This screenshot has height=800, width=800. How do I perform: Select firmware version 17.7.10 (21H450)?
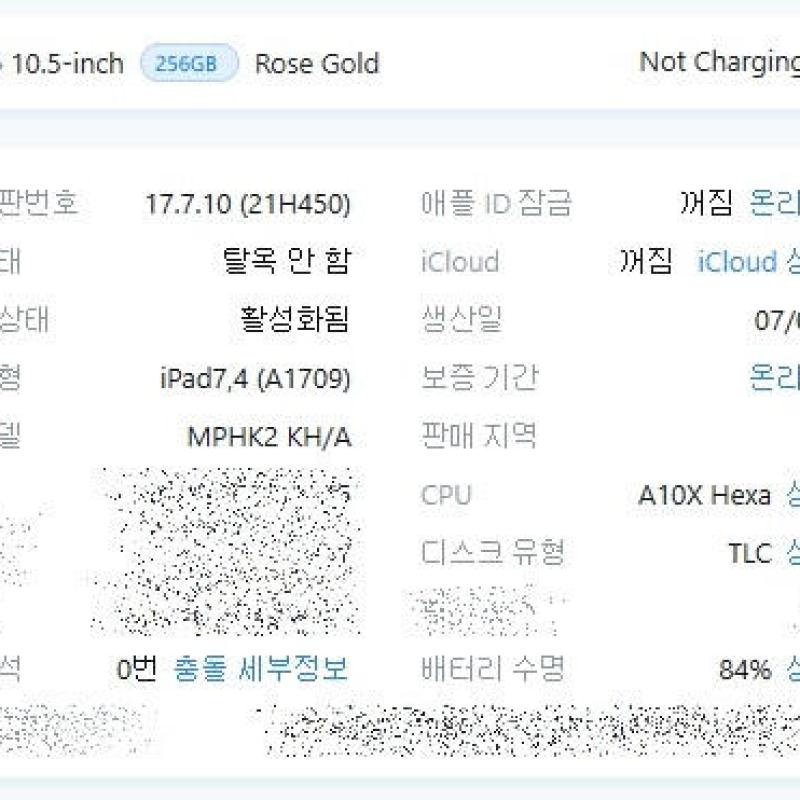coord(248,204)
